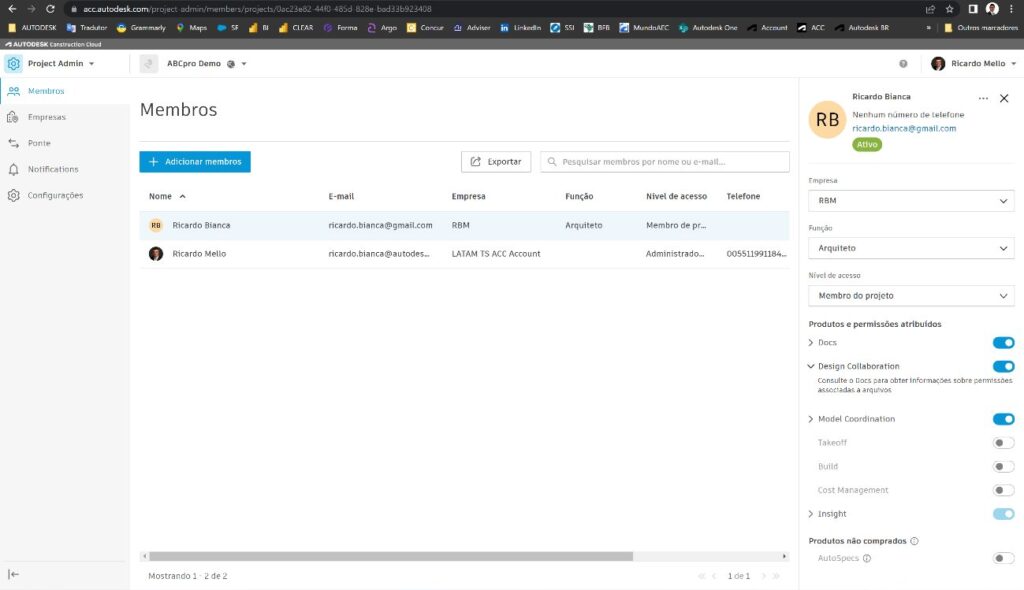
Task: Click Ricardo Mello's avatar in the header
Action: click(938, 63)
